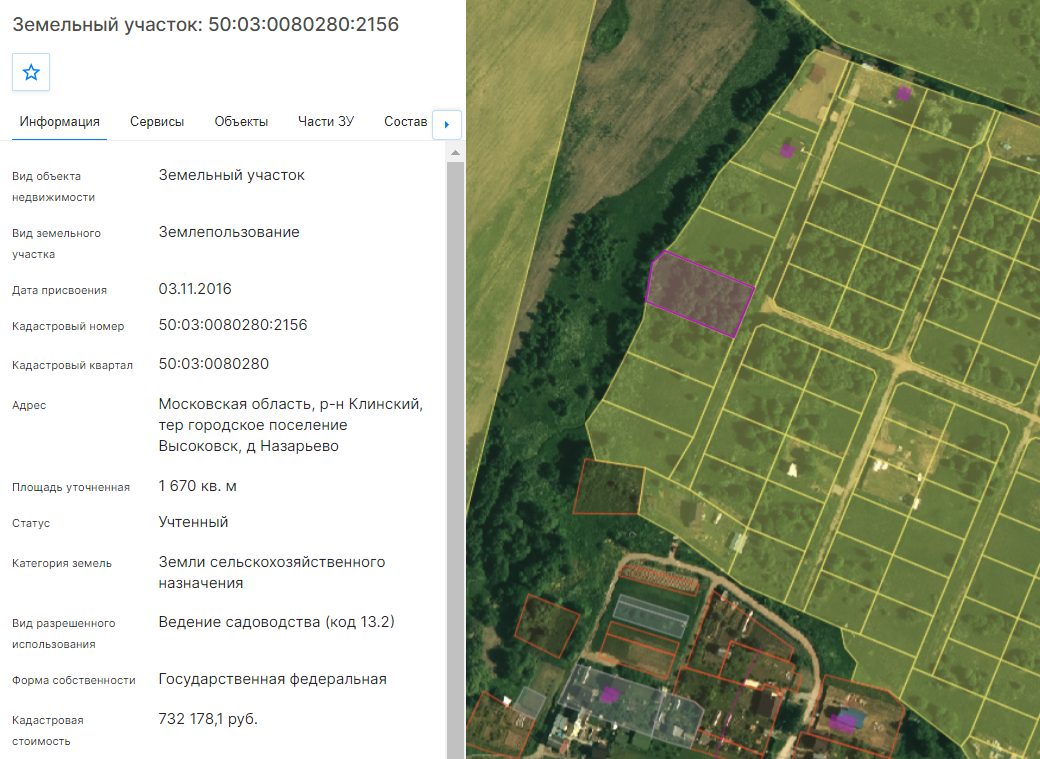Viewport: 1040px width, 759px height.
Task: Select the status value Учтенный
Action: coord(193,521)
